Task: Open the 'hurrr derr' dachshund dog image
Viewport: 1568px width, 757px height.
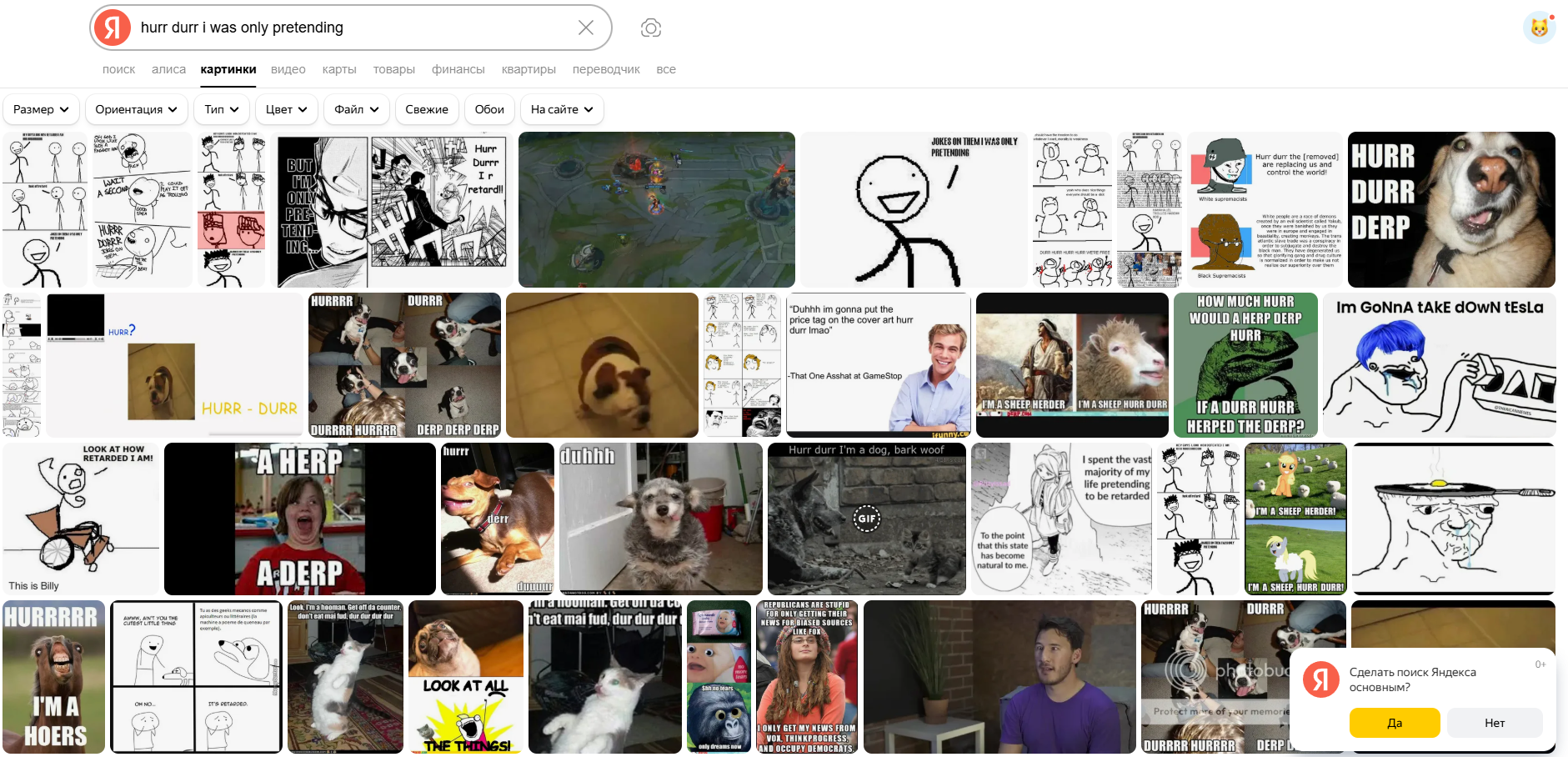Action: tap(498, 519)
